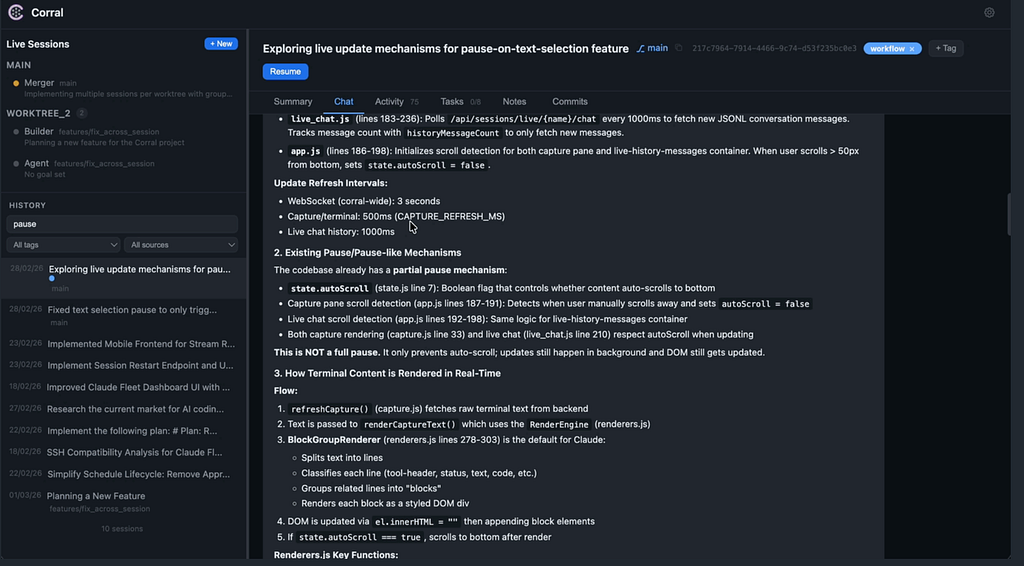Click the WORKTREE_2 count badge

coord(82,113)
